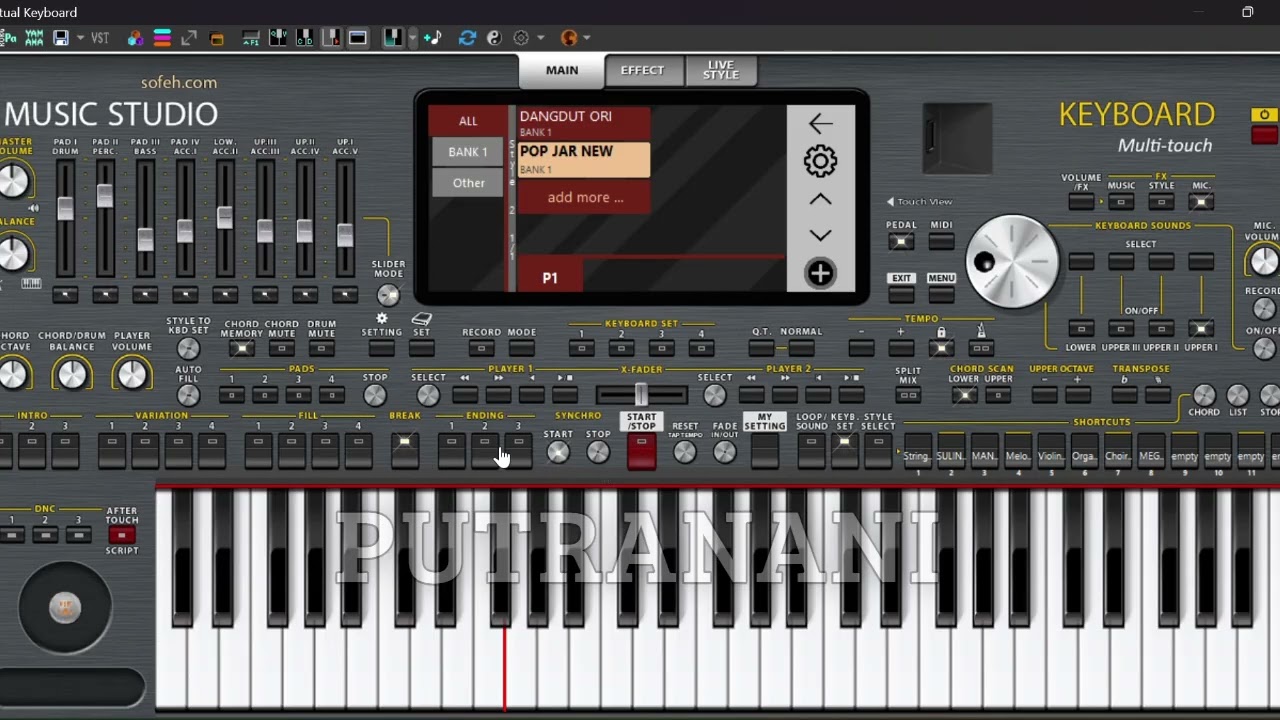1280x720 pixels.
Task: Open the profile avatar dropdown arrow
Action: coord(587,38)
